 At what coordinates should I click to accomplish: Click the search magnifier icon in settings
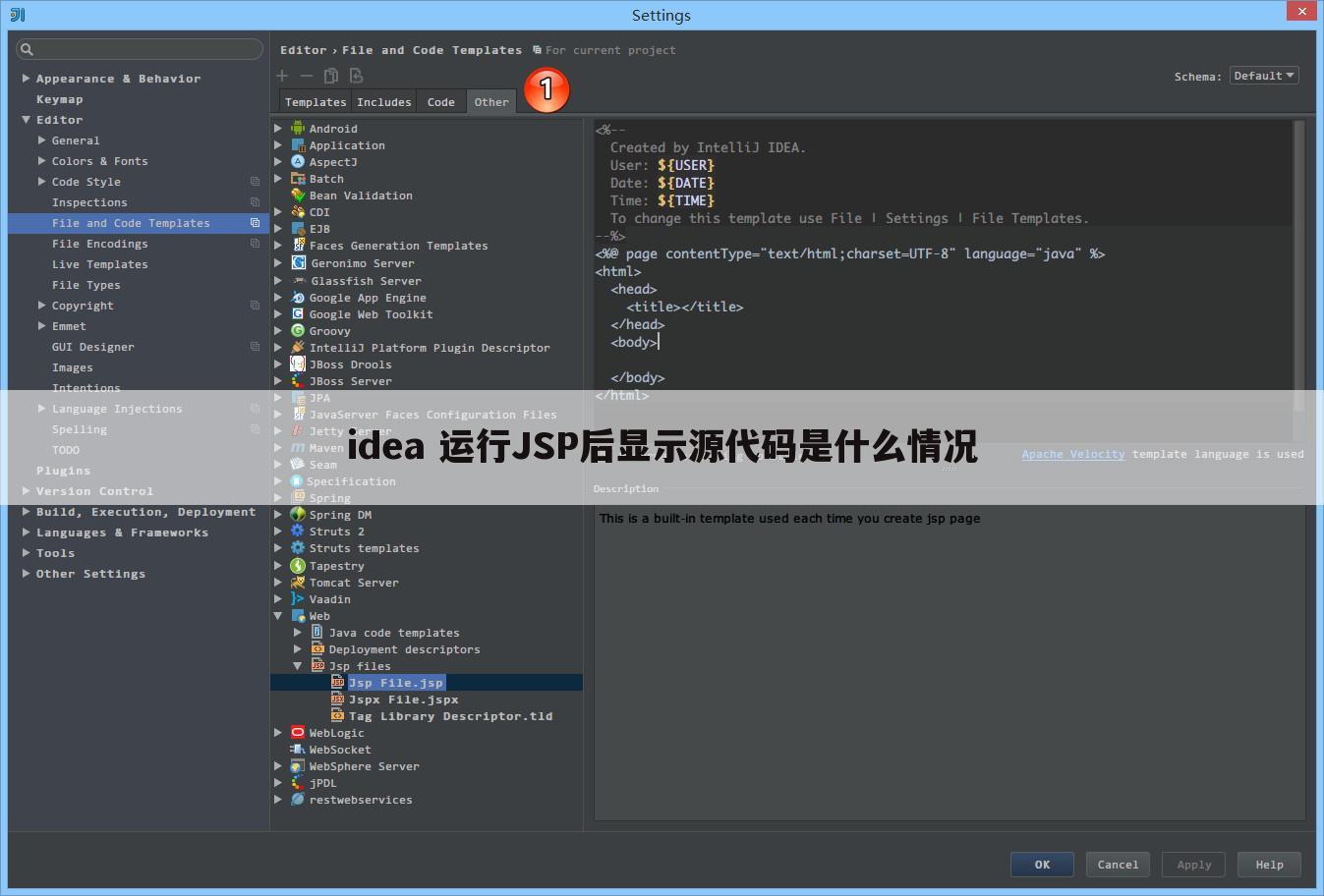coord(28,49)
